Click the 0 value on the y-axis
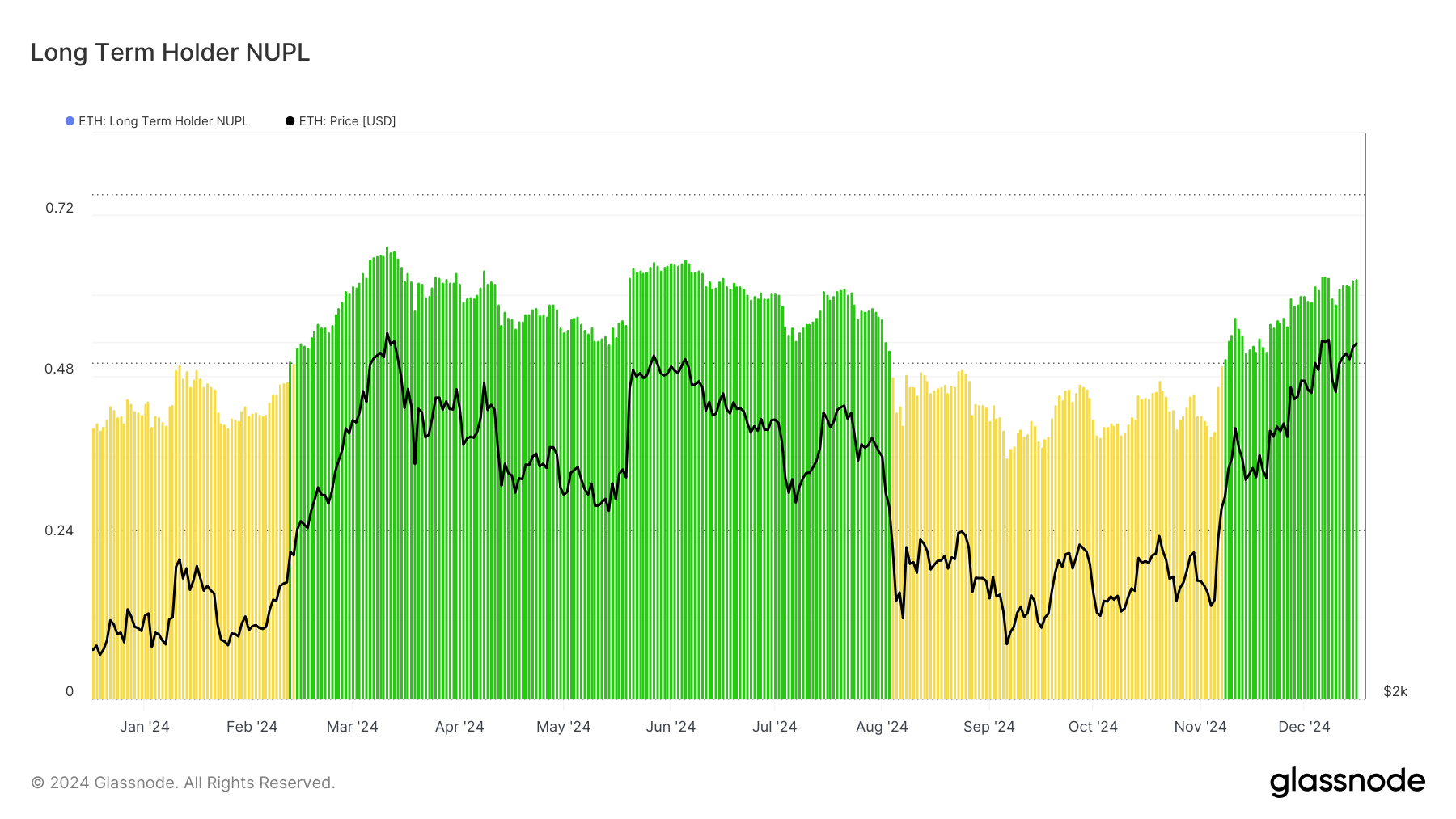This screenshot has width=1456, height=819. (70, 691)
